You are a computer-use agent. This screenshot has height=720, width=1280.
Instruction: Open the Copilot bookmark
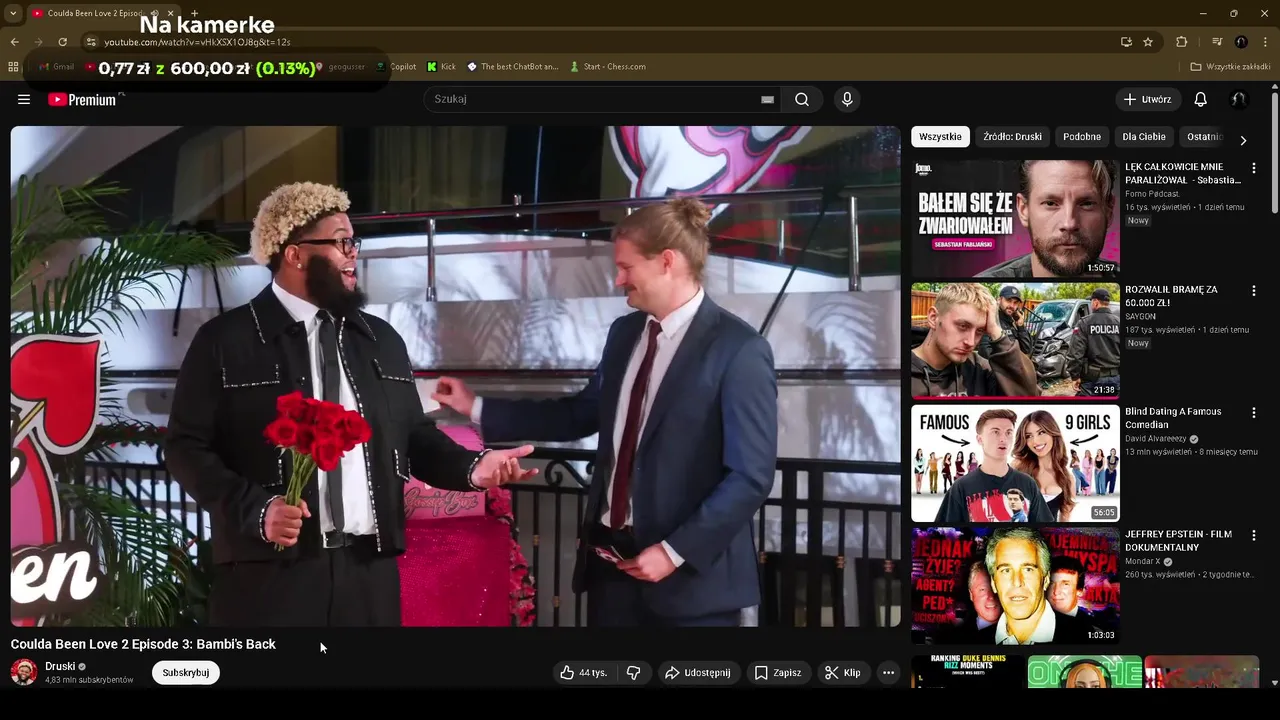click(396, 67)
